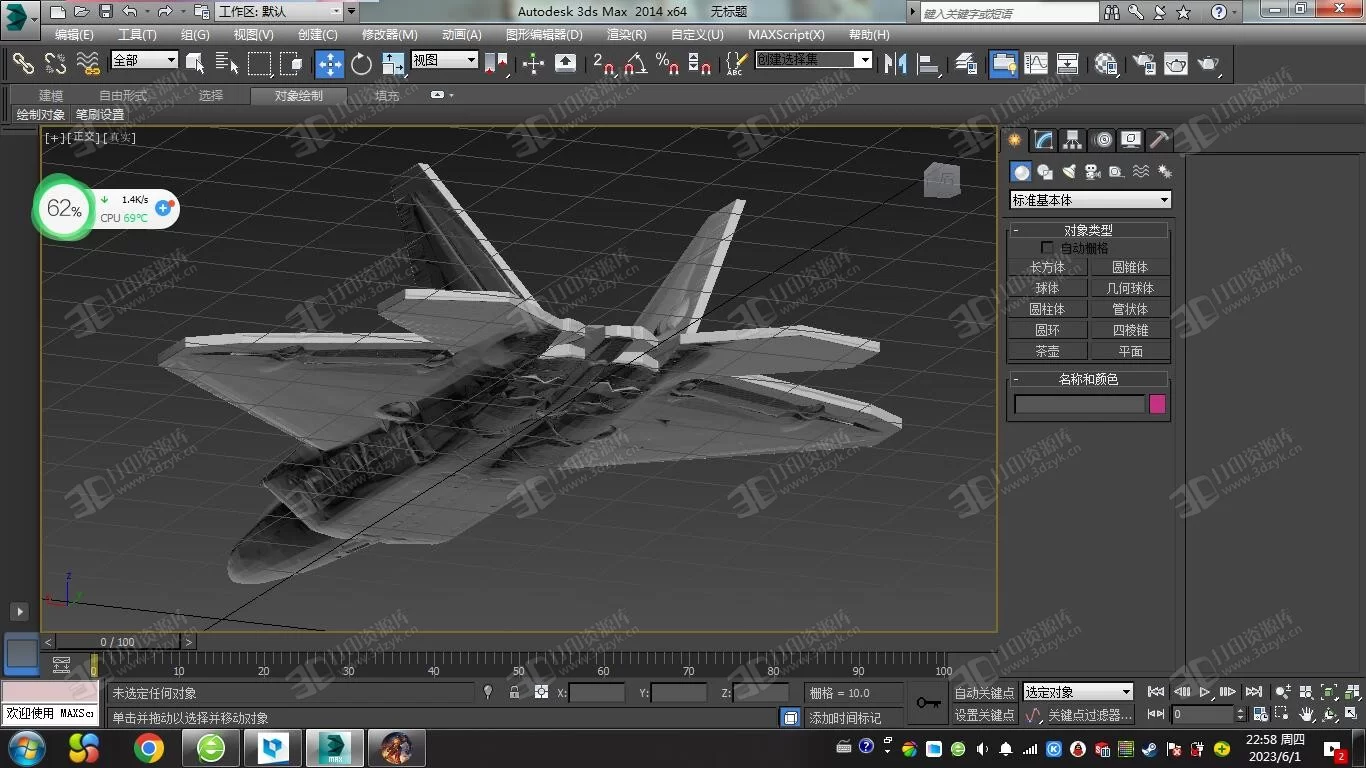Switch to the Modify command panel tab
This screenshot has width=1366, height=768.
coord(1043,140)
